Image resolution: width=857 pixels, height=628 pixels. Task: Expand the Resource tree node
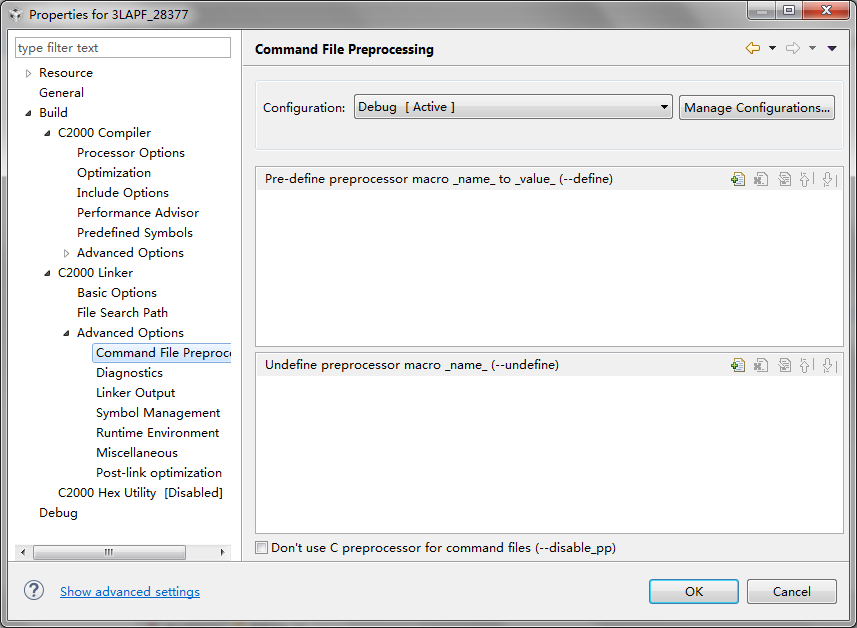point(29,73)
